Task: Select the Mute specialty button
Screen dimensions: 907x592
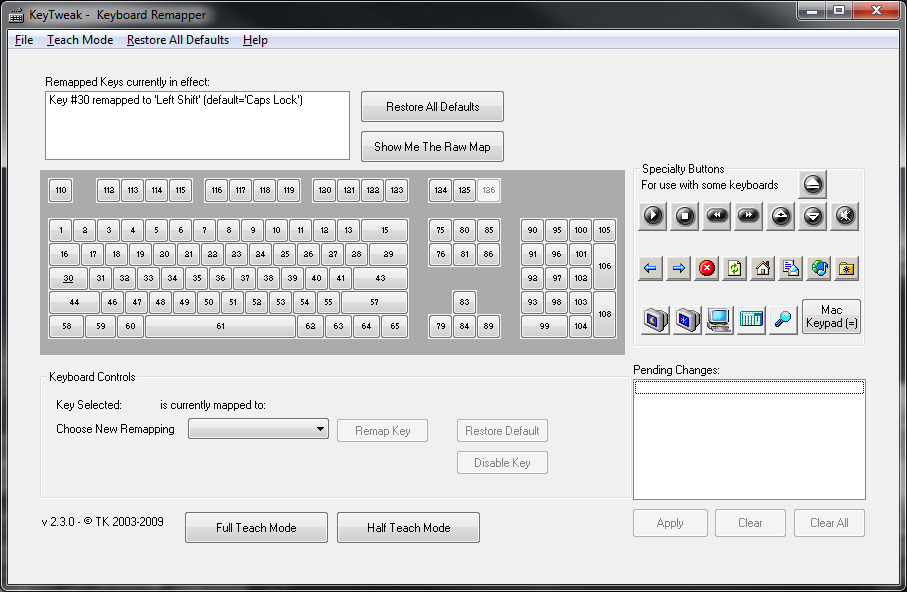Action: pos(845,216)
